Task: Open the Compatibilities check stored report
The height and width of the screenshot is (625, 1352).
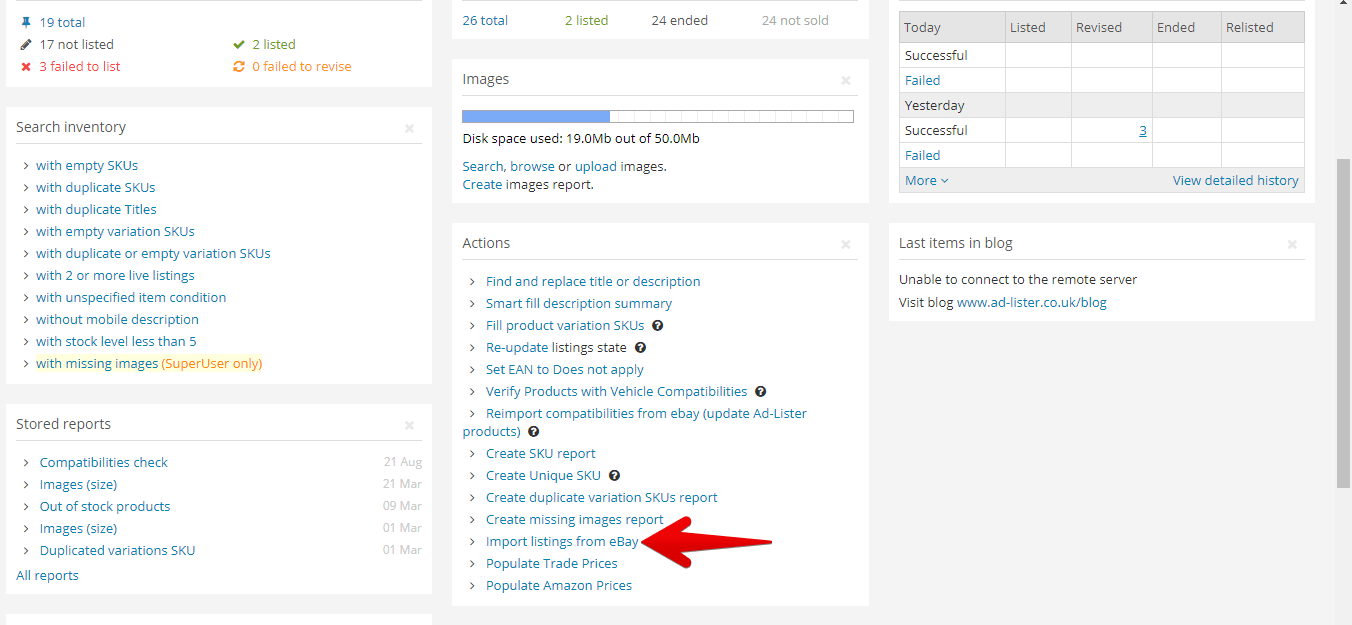Action: point(103,463)
